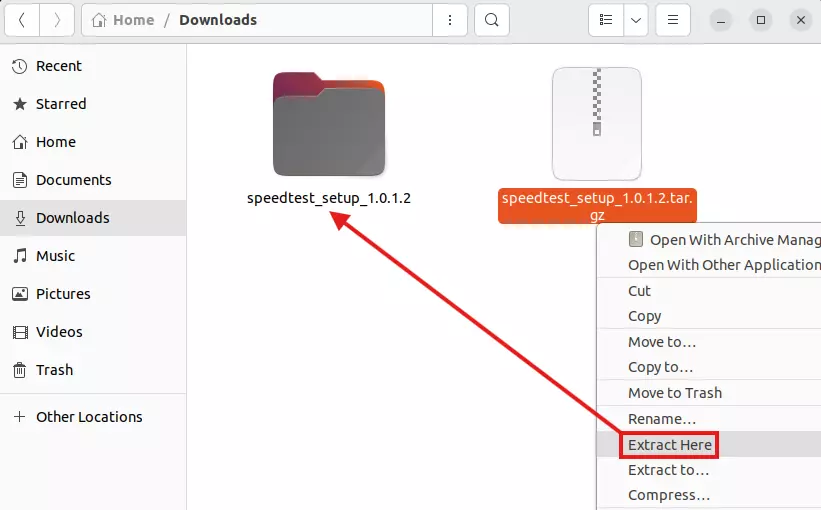Open the three-dot path bar menu
This screenshot has height=510, width=821.
(x=450, y=20)
